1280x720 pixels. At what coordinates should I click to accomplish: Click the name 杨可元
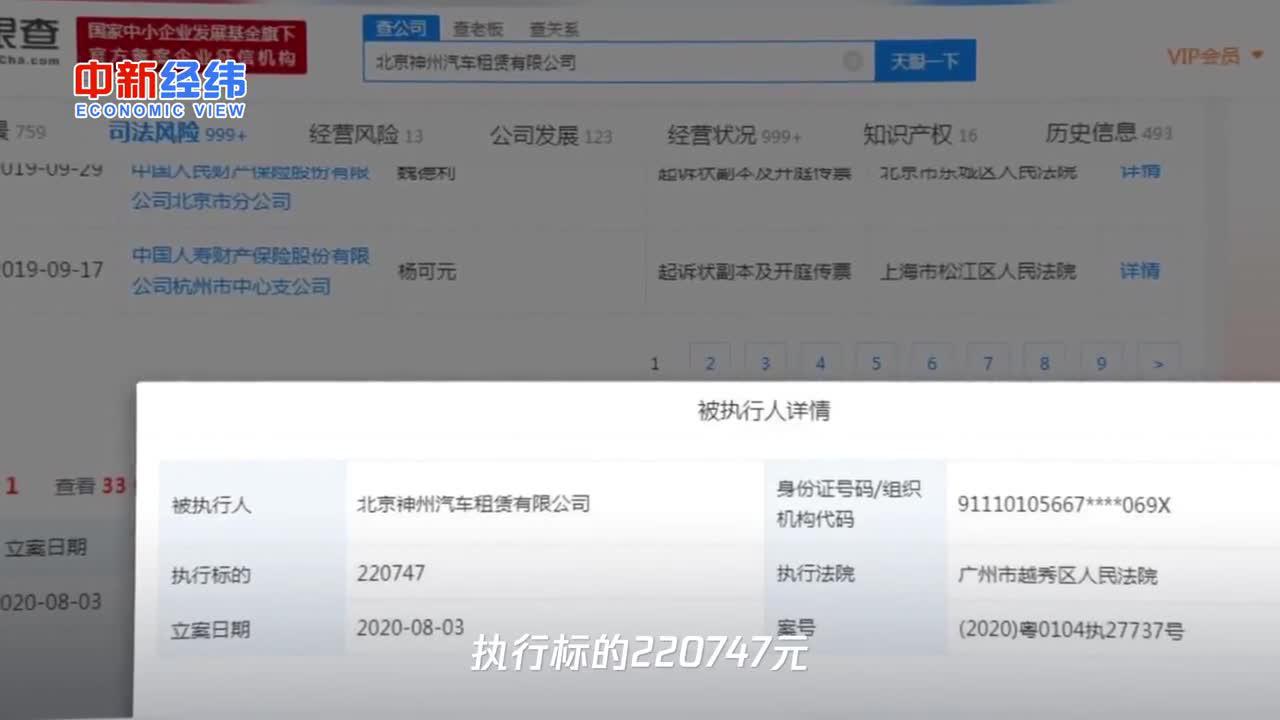click(x=426, y=271)
